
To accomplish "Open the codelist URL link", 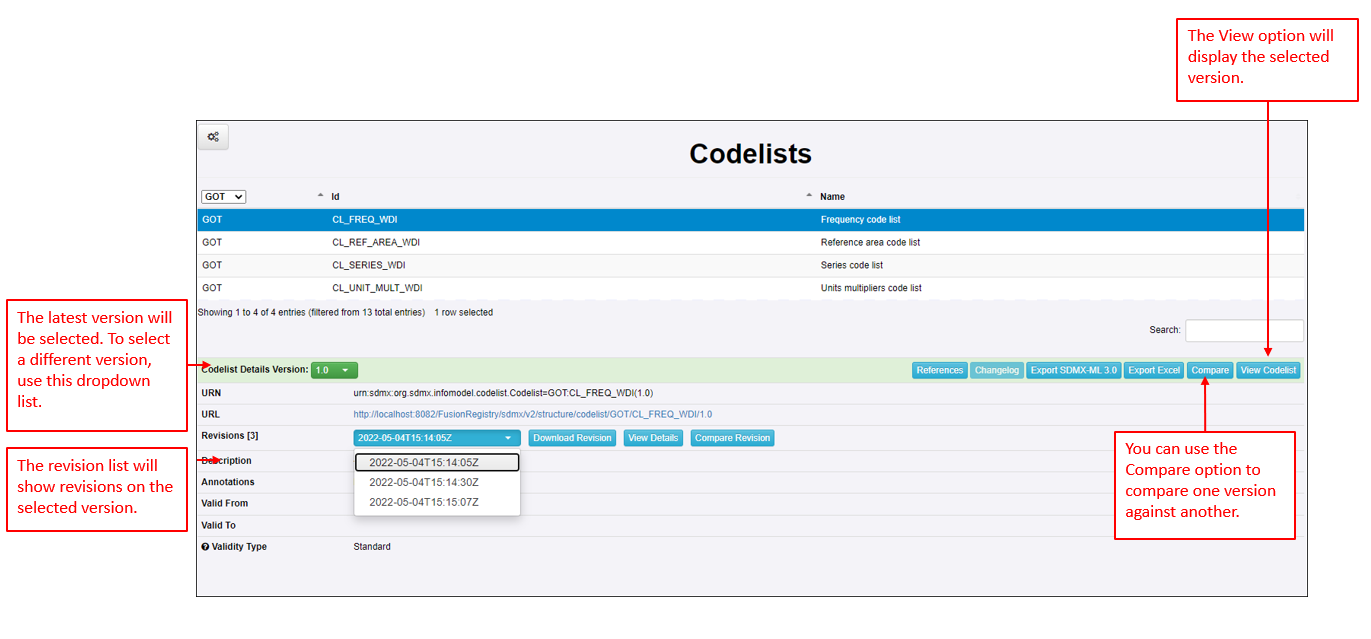I will click(x=532, y=414).
